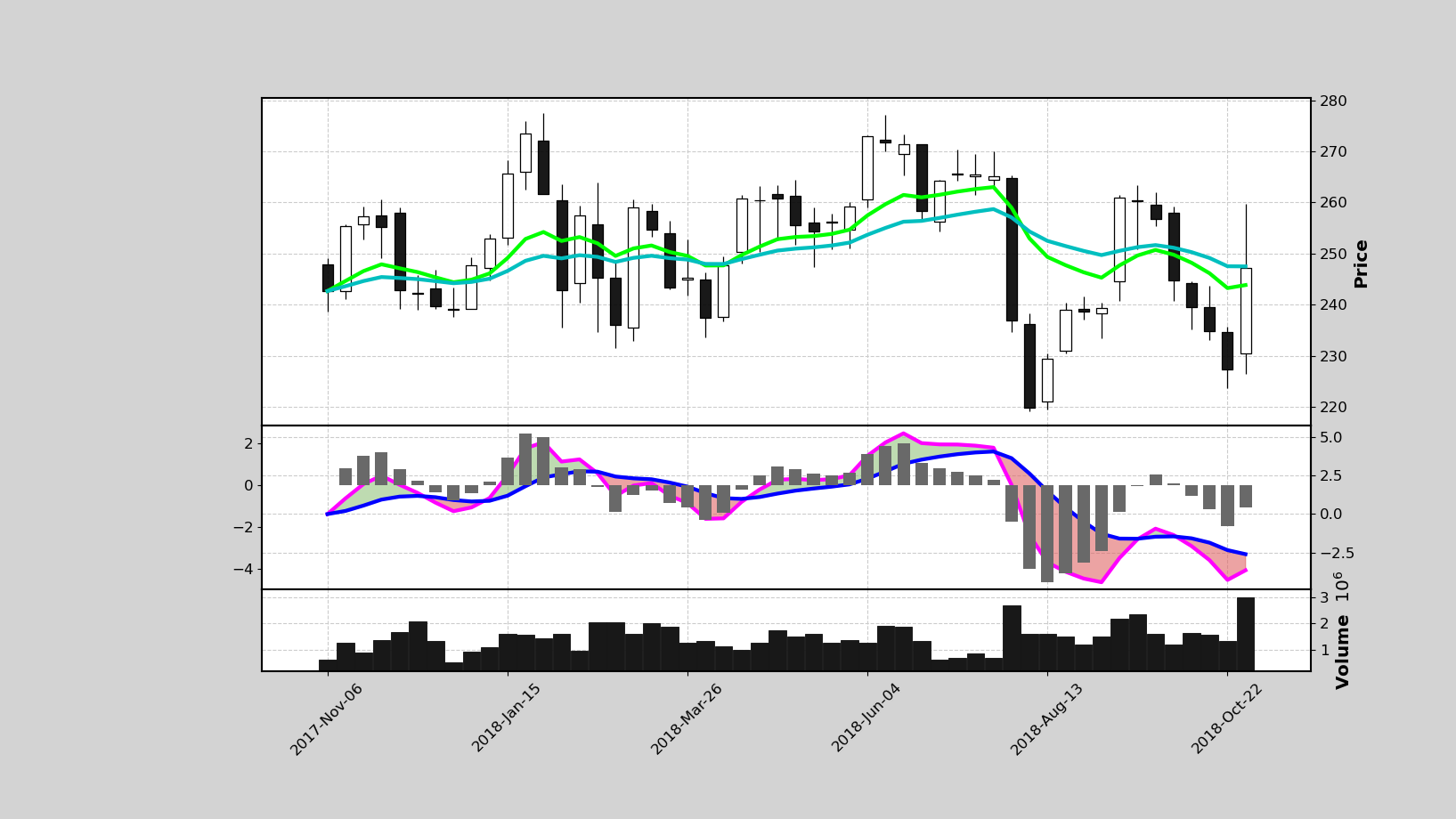Click the −4 MACD axis tick
Image resolution: width=1456 pixels, height=819 pixels.
click(241, 569)
